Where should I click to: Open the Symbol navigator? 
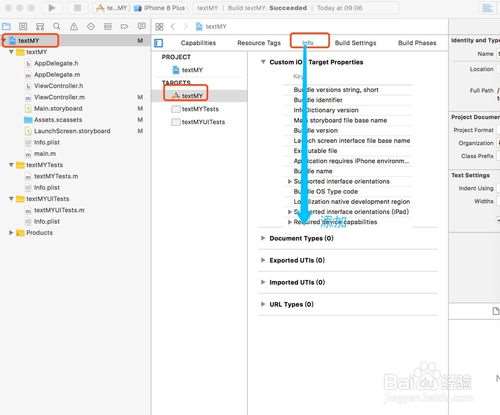[x=40, y=26]
